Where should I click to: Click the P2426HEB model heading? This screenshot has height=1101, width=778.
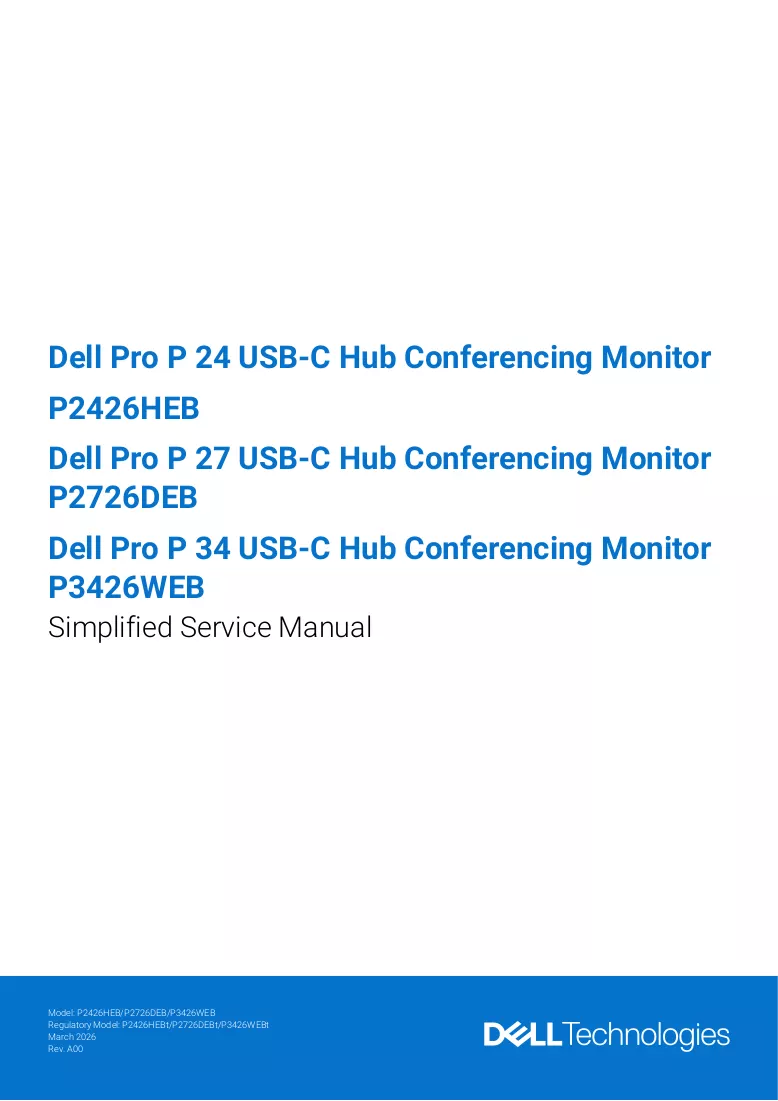tap(124, 409)
